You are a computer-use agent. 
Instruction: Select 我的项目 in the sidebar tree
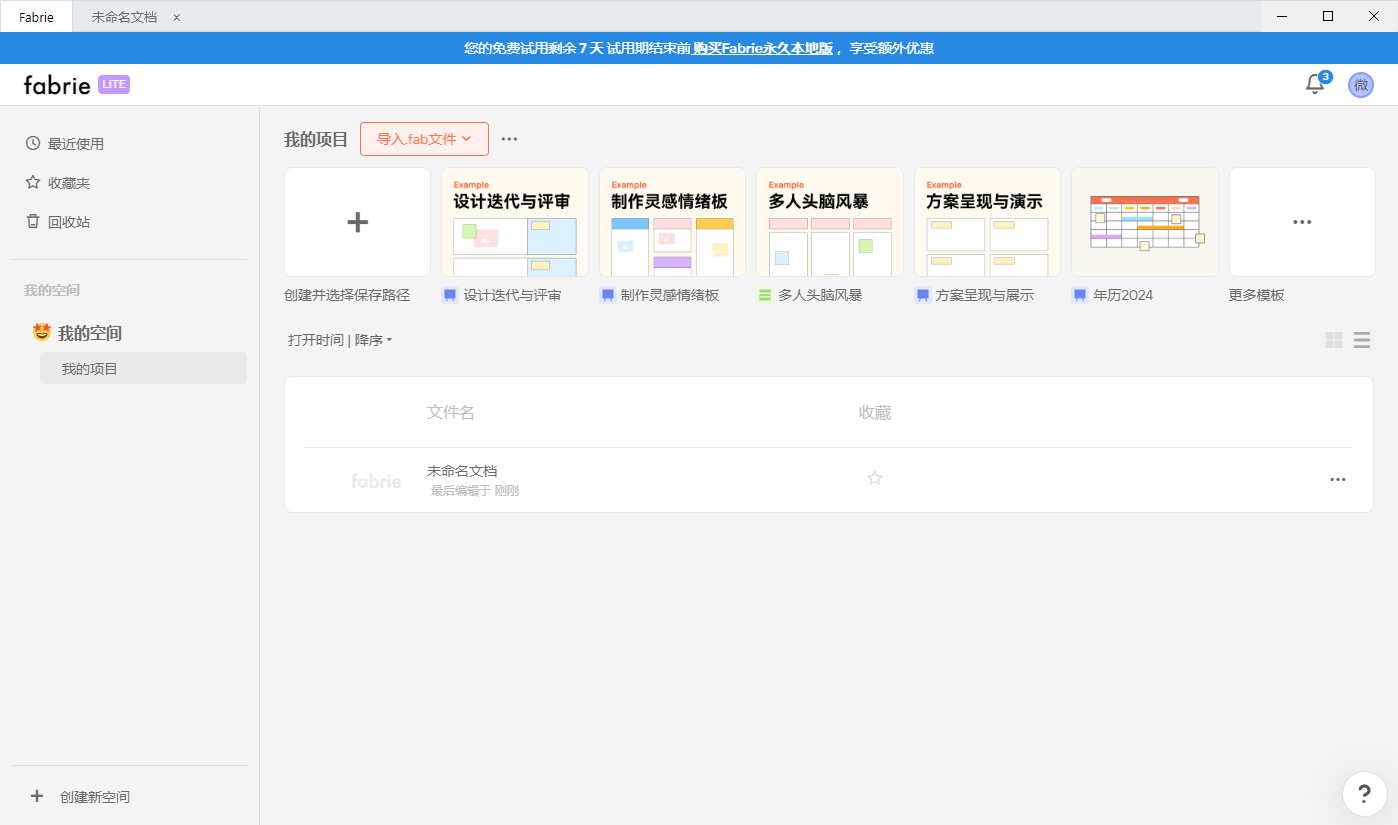[x=143, y=368]
